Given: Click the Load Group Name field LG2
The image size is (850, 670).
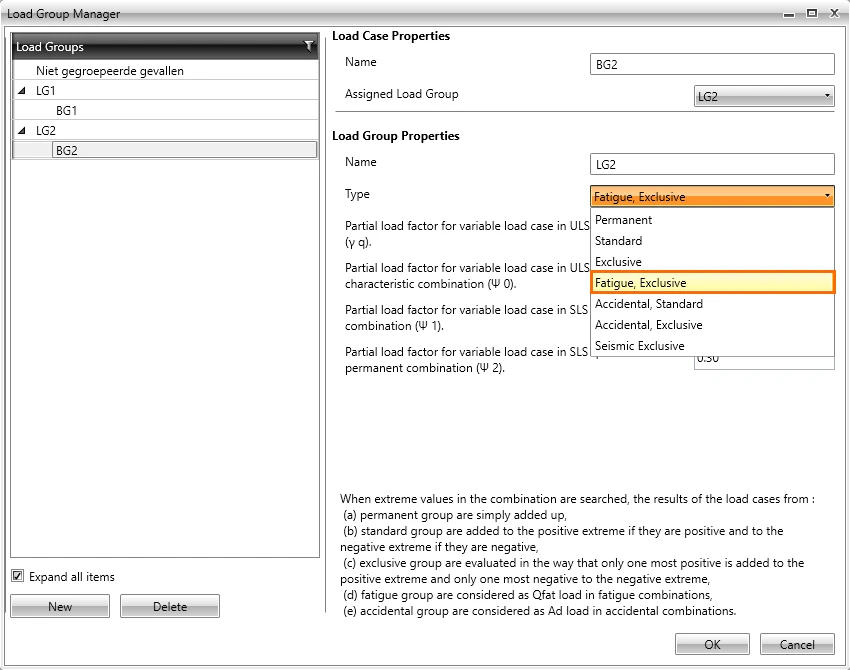Looking at the screenshot, I should tap(712, 164).
